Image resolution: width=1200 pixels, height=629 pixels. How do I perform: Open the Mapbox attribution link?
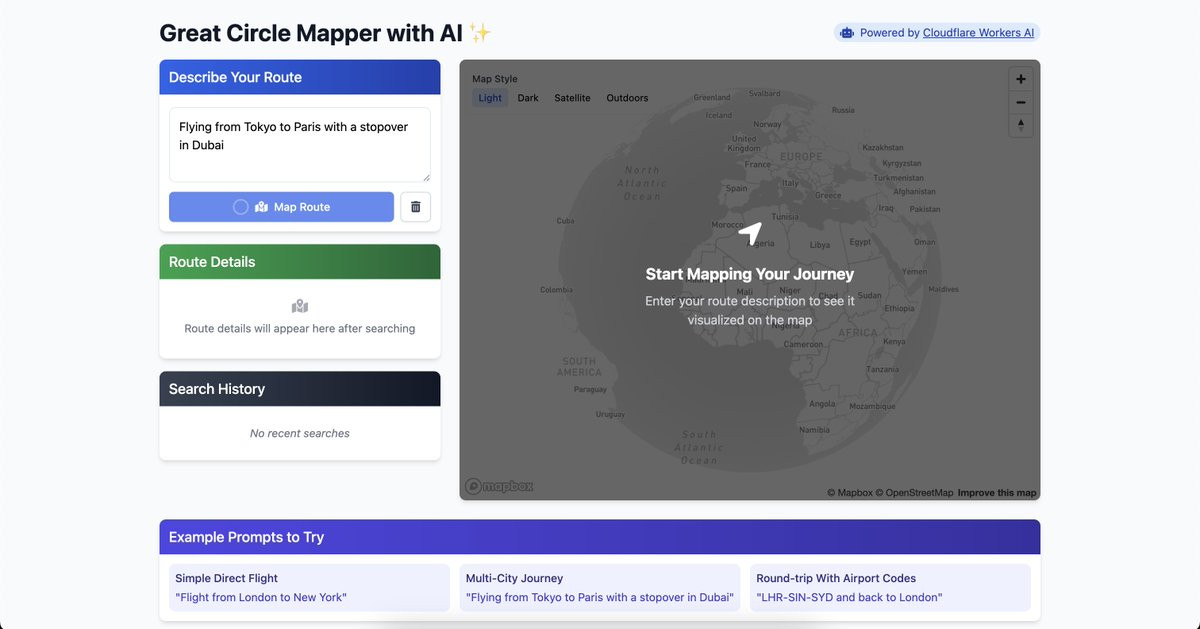coord(850,493)
